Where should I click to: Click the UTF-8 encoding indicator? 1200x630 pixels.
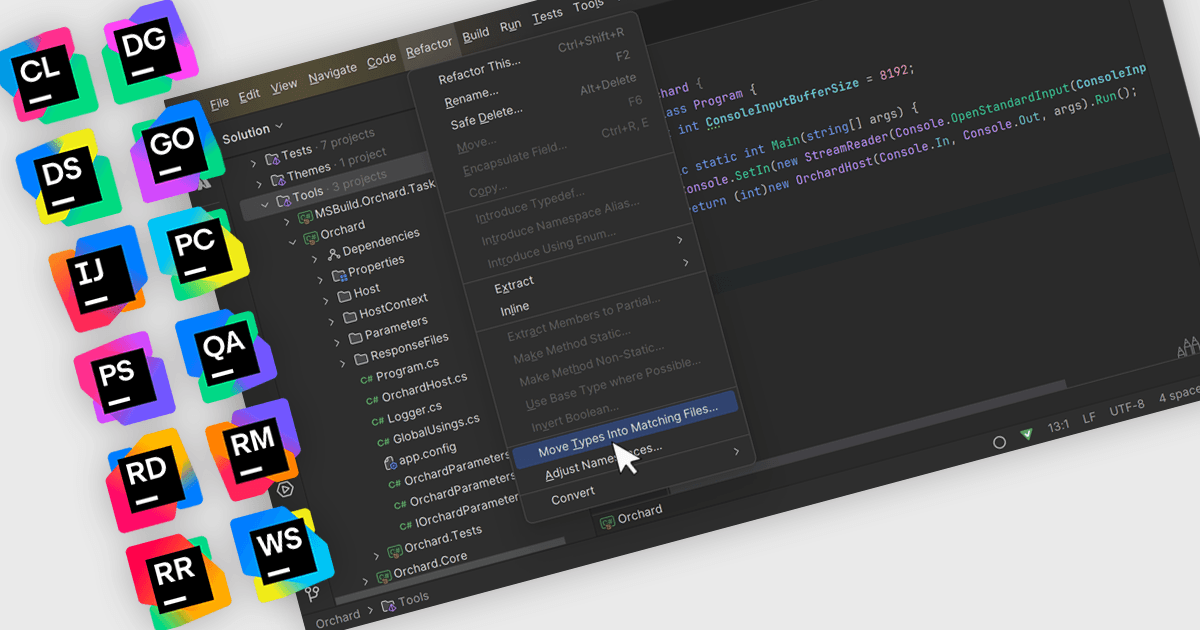coord(1127,407)
